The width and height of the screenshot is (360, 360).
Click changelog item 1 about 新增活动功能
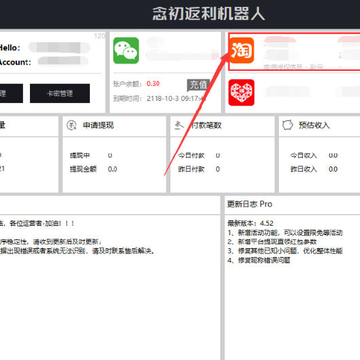[285, 233]
